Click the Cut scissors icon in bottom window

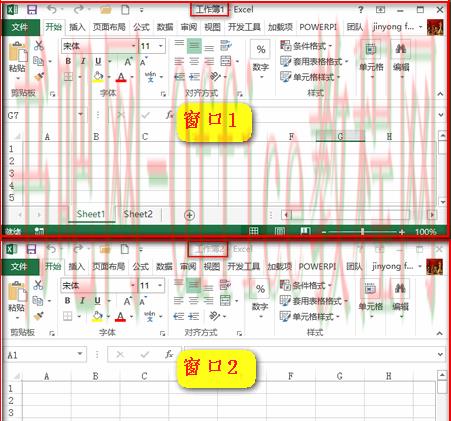[38, 284]
